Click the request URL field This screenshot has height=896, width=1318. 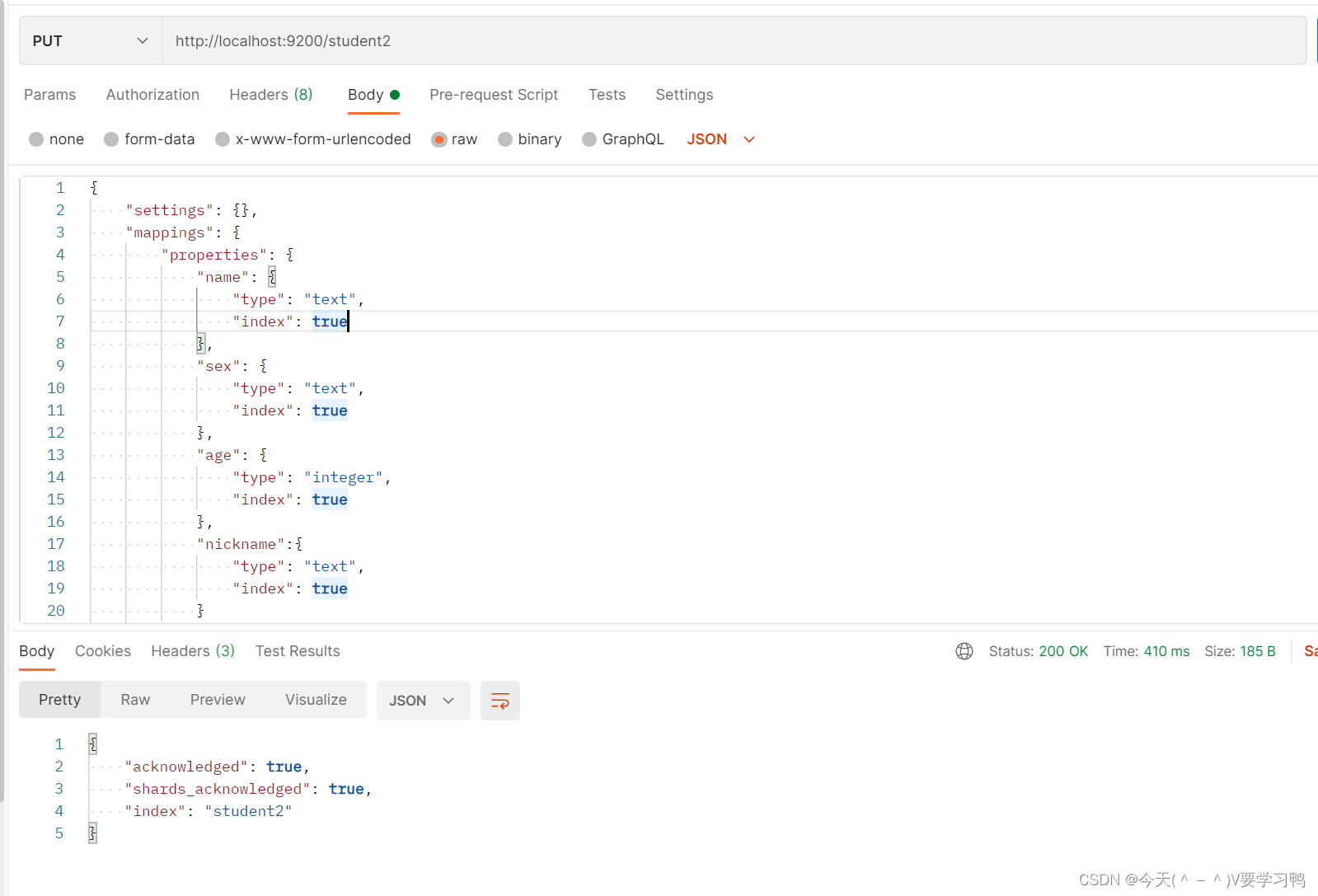click(x=734, y=40)
